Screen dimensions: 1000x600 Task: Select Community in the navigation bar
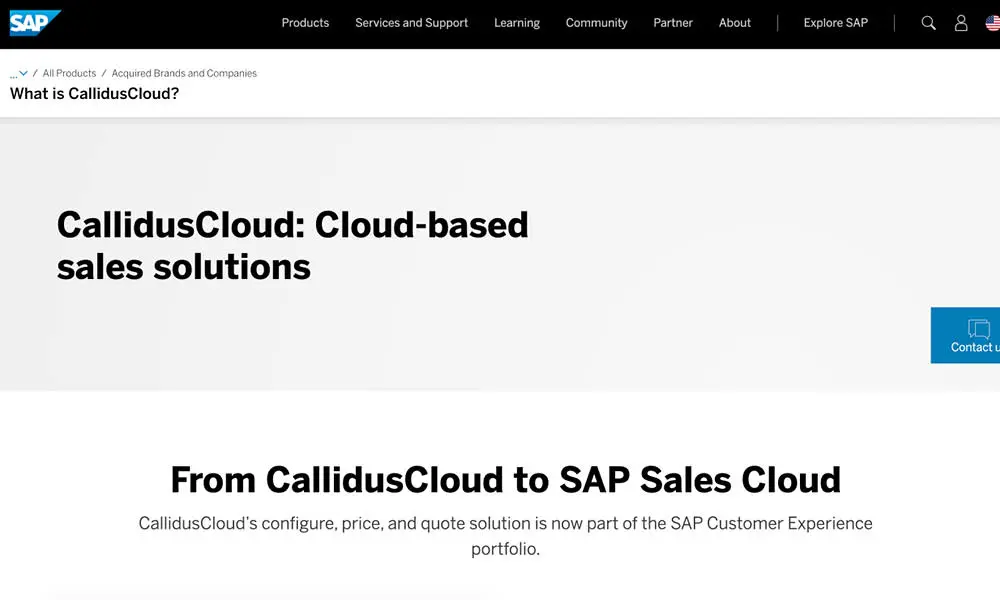[x=596, y=22]
